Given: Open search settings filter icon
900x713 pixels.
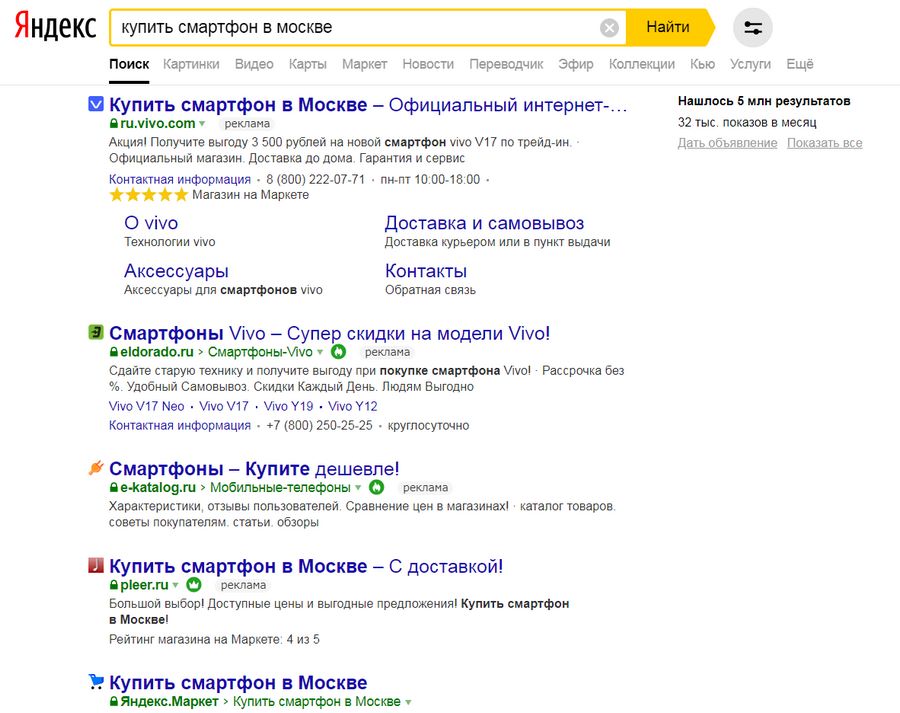Looking at the screenshot, I should pyautogui.click(x=753, y=28).
